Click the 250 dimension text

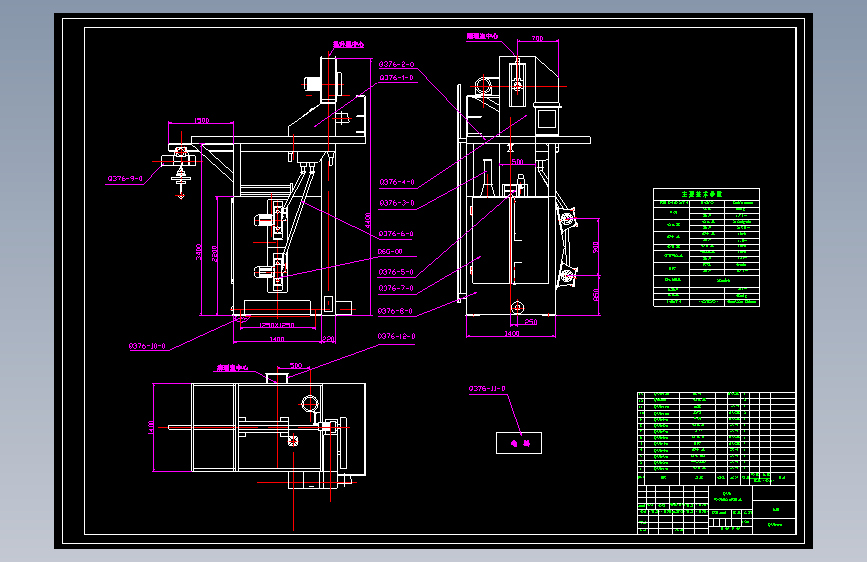coord(531,322)
